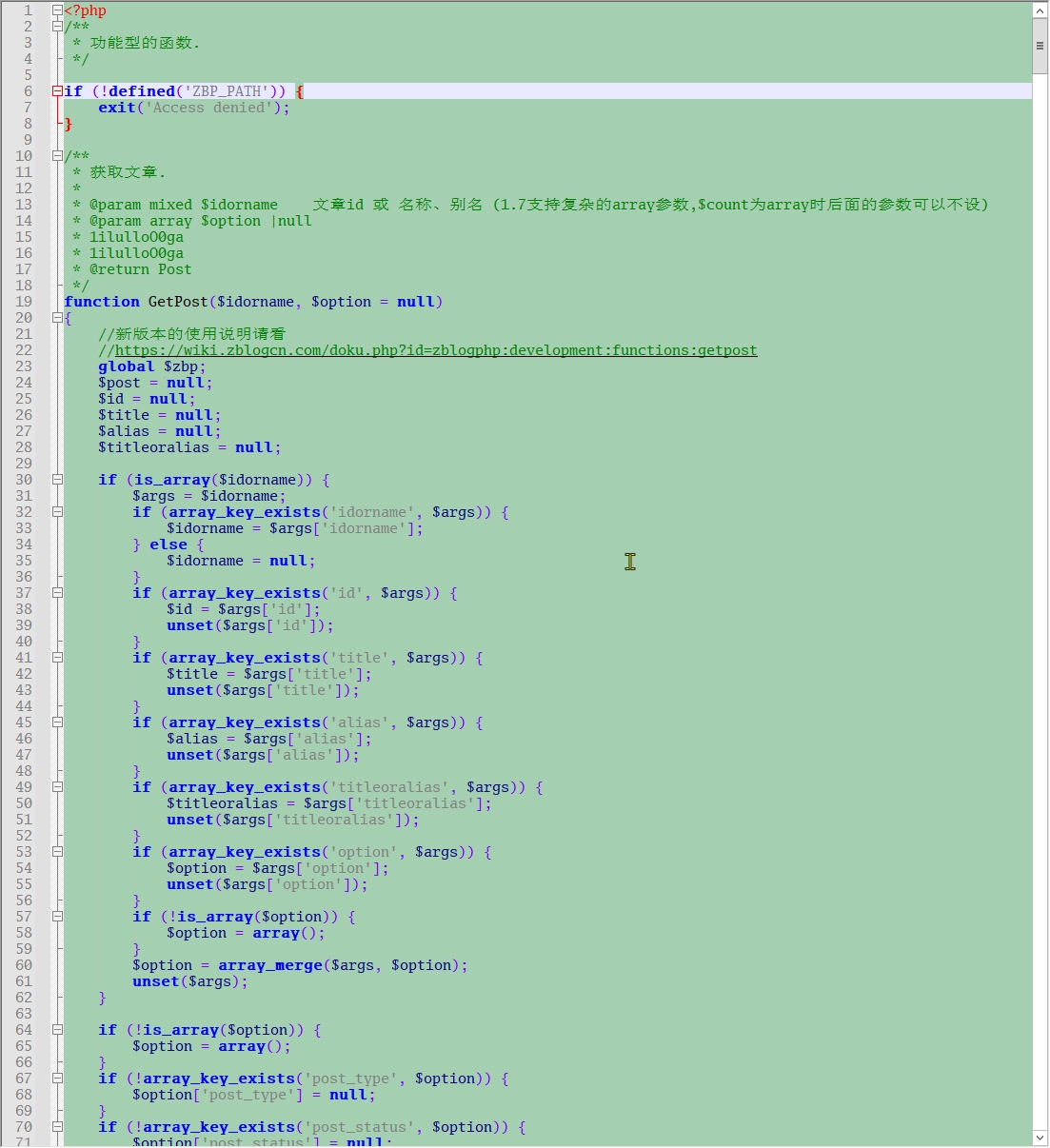Collapse the docblock fold marker at line 10

coord(57,156)
